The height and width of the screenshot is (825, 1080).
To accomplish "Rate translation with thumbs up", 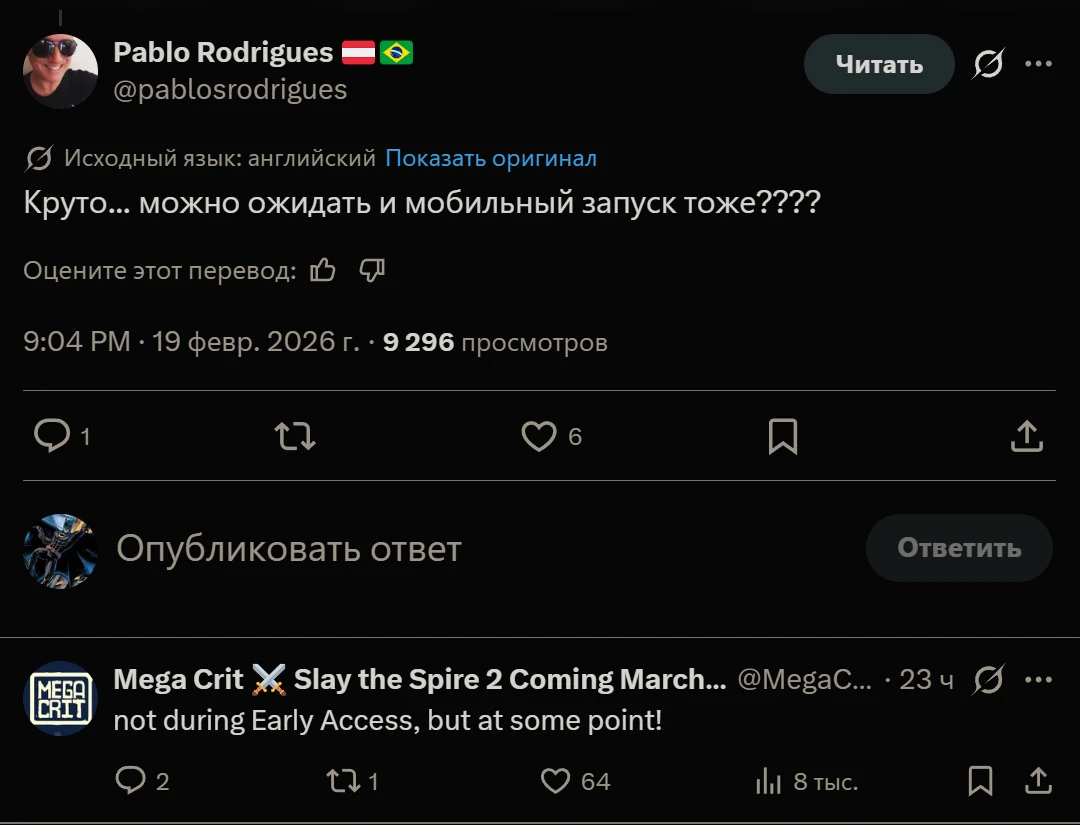I will tap(323, 270).
